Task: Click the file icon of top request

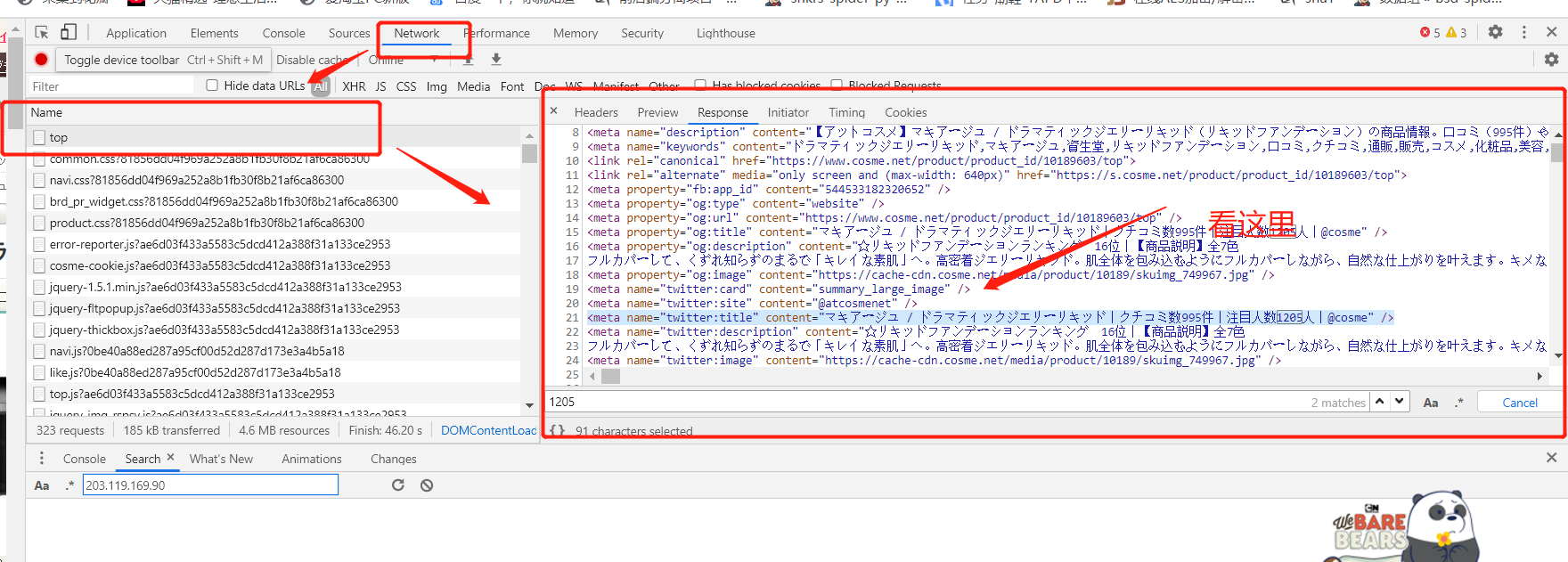Action: click(39, 137)
